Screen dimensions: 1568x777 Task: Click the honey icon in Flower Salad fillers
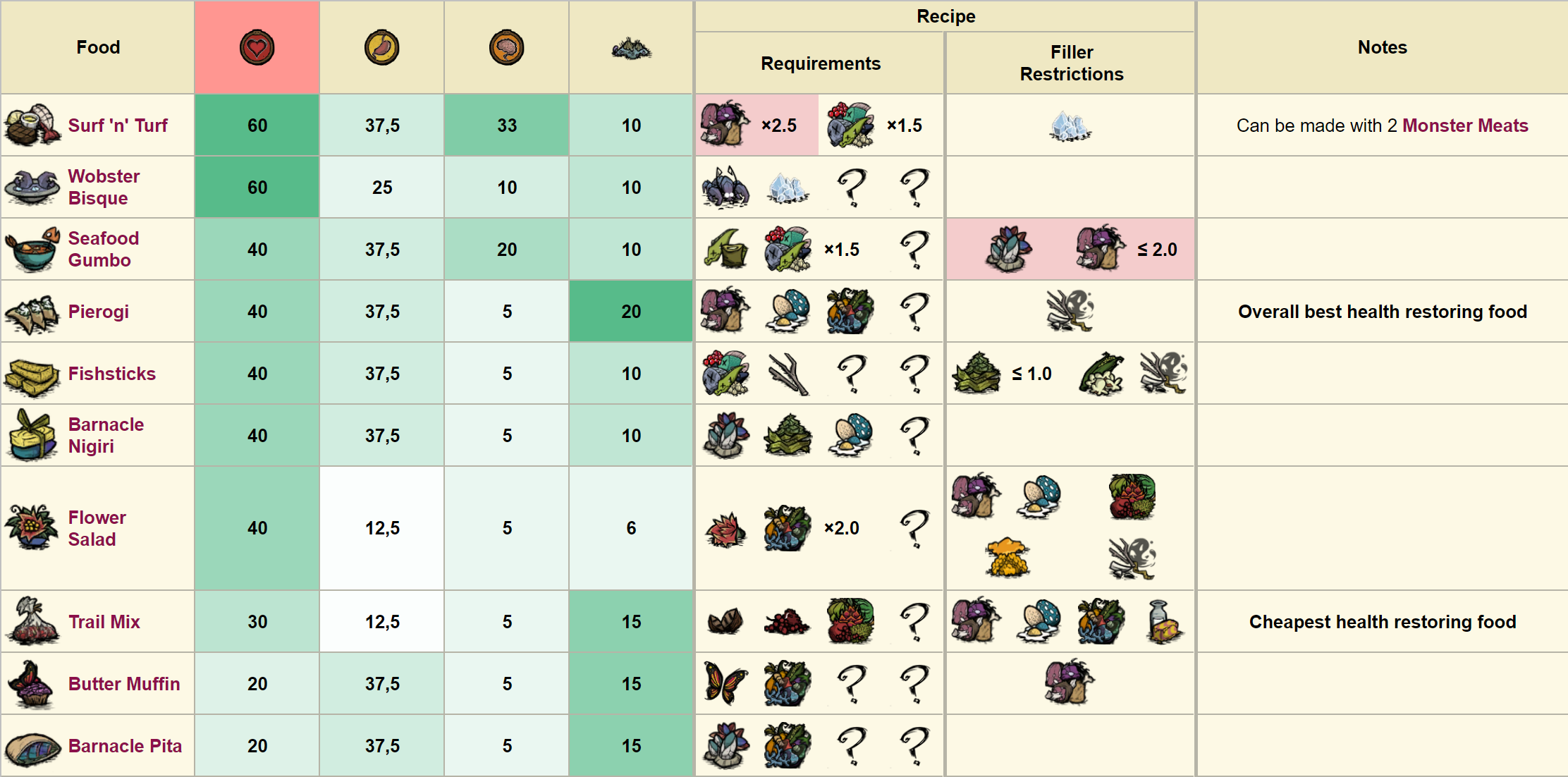tap(1007, 558)
